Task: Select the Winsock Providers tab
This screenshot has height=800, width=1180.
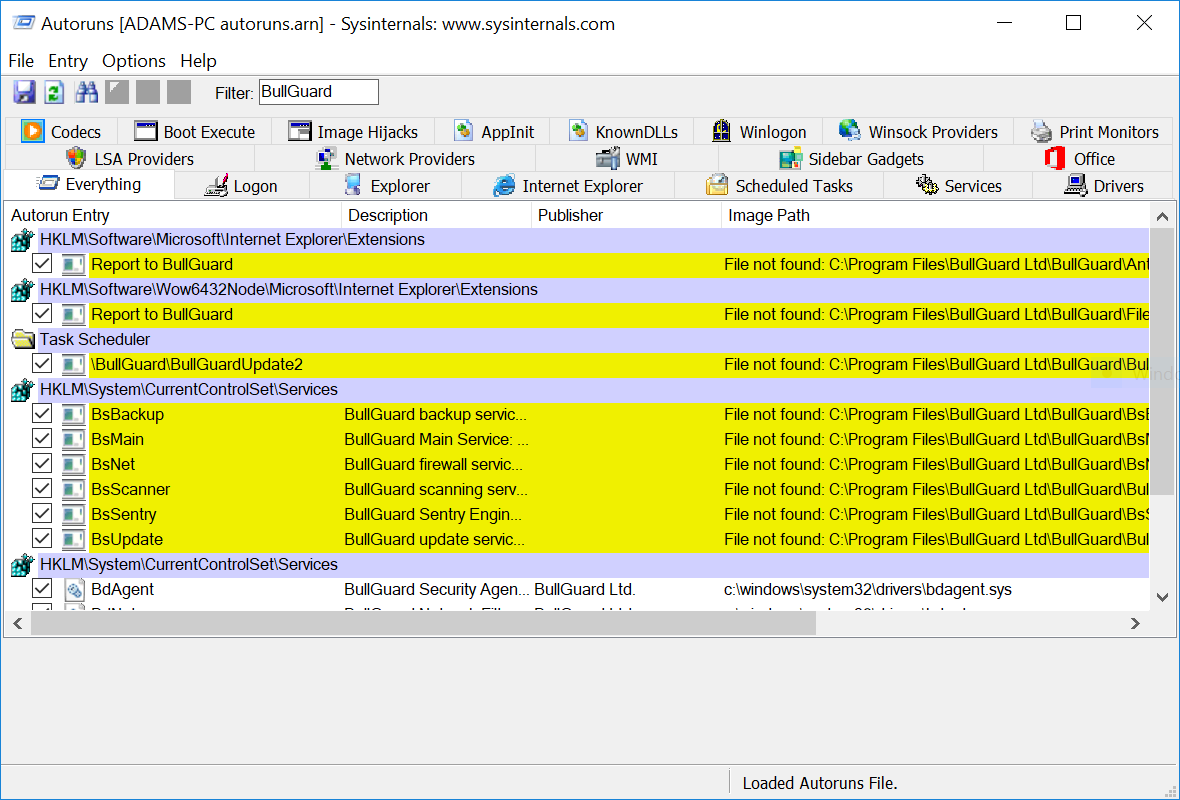Action: click(x=918, y=132)
